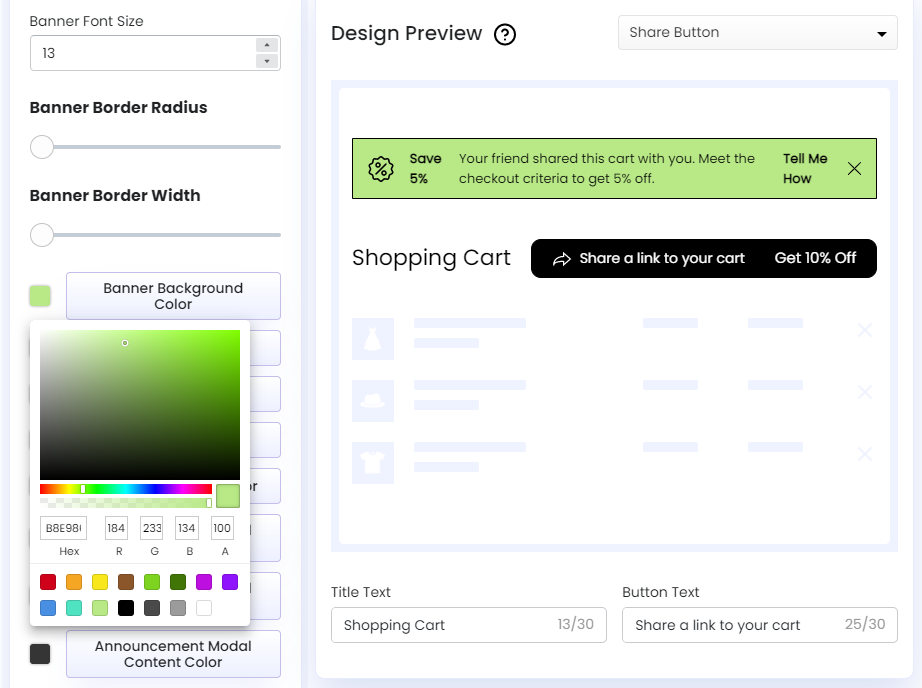Click the Announcement Modal Content Color button
The width and height of the screenshot is (922, 688).
tap(172, 653)
